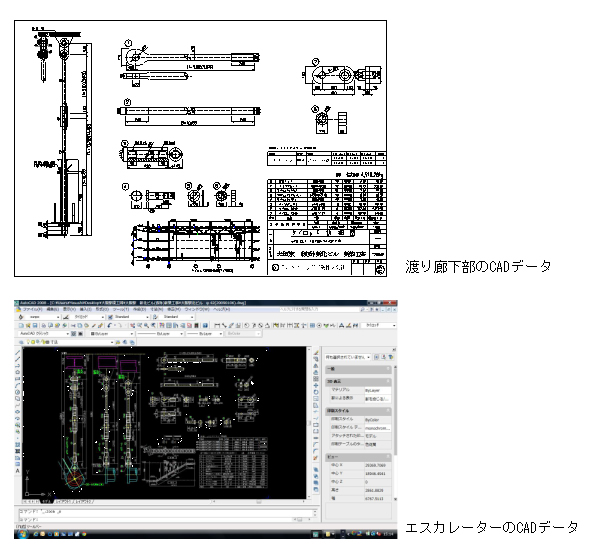Click the Properties palette vertical scrollbar

(x=395, y=432)
